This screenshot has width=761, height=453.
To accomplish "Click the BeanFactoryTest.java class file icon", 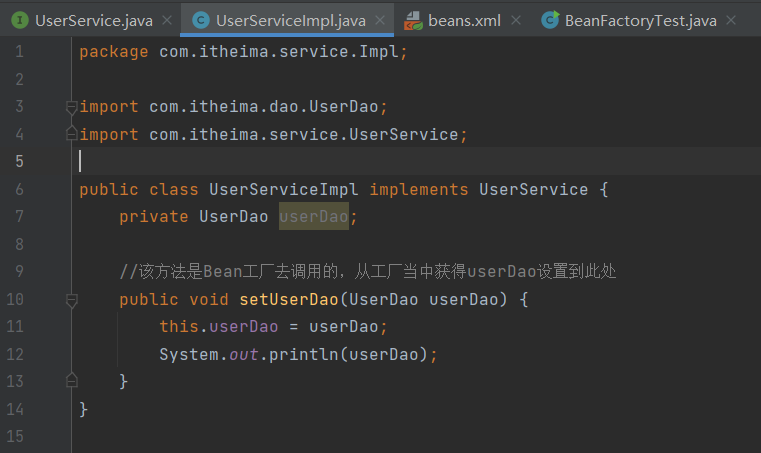I will click(x=549, y=20).
